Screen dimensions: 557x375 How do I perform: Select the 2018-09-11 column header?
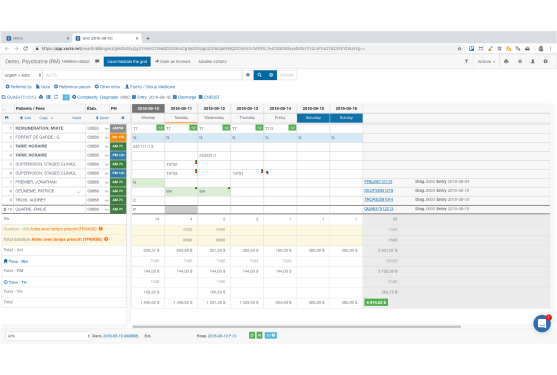click(181, 108)
